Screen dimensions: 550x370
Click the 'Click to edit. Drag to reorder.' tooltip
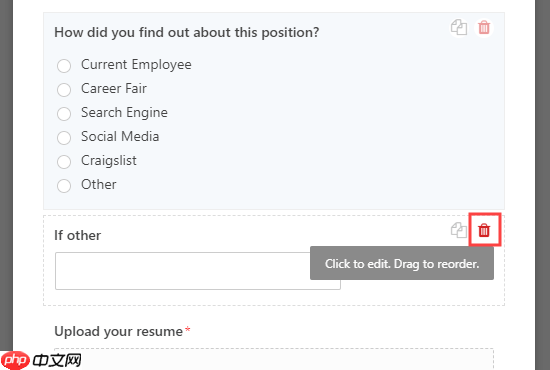click(402, 263)
